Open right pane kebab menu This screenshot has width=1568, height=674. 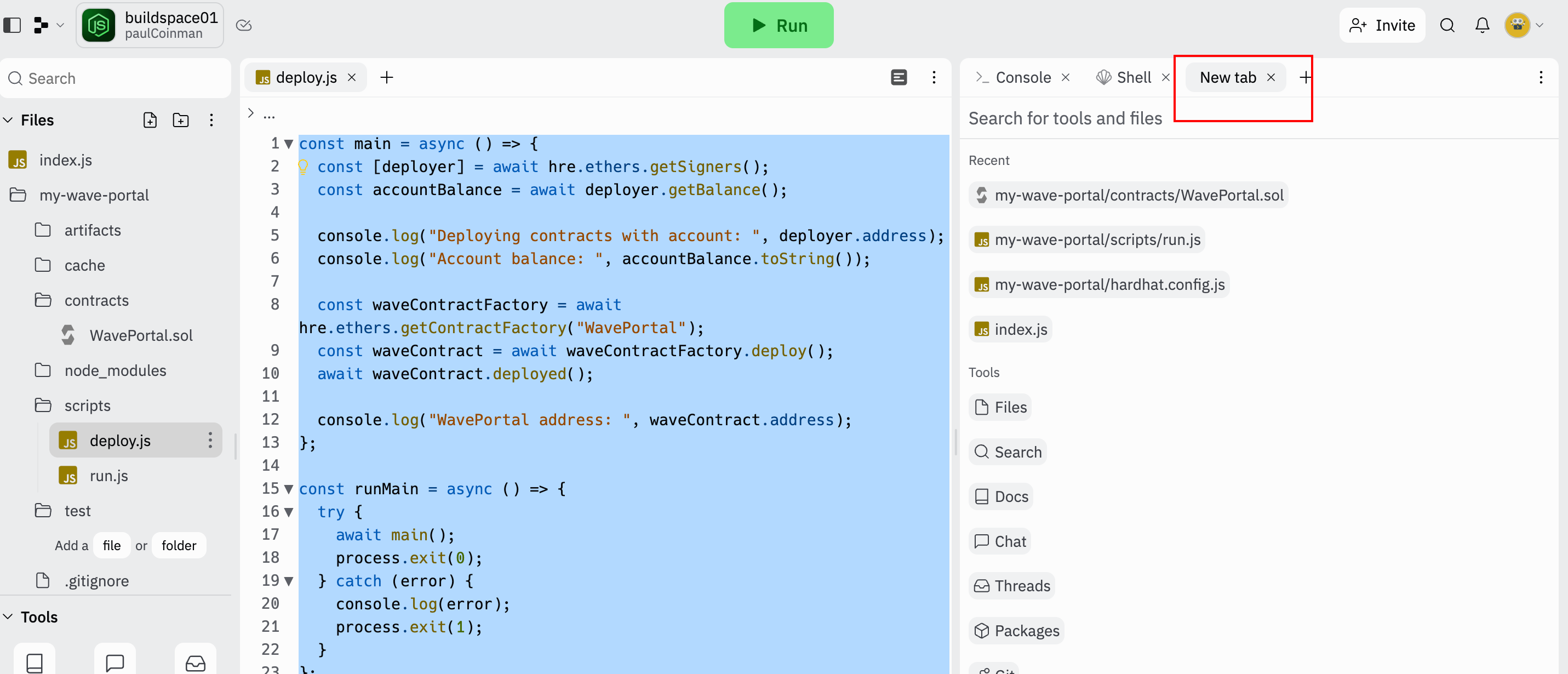[1541, 77]
